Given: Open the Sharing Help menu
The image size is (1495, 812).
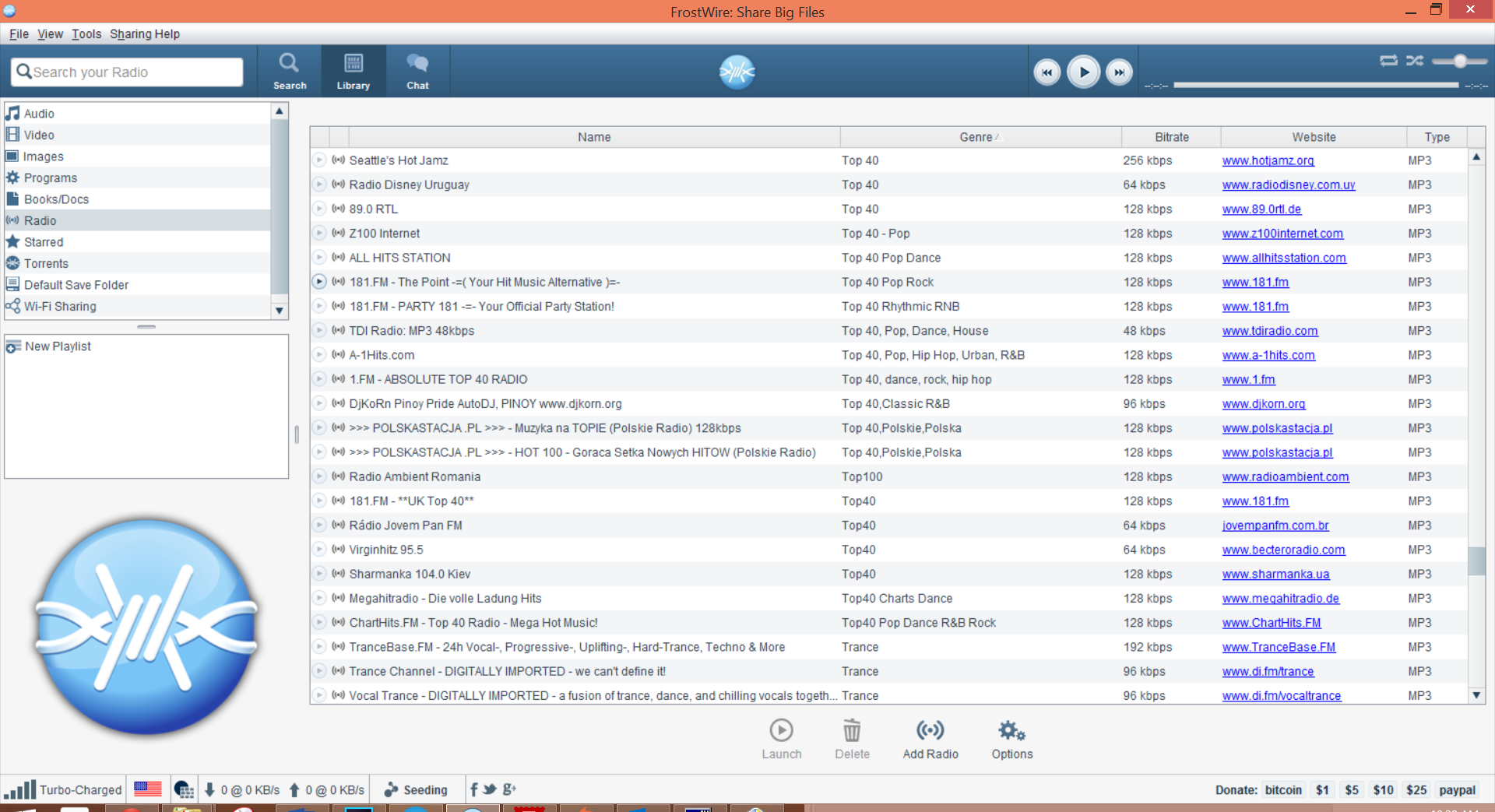Looking at the screenshot, I should 145,34.
